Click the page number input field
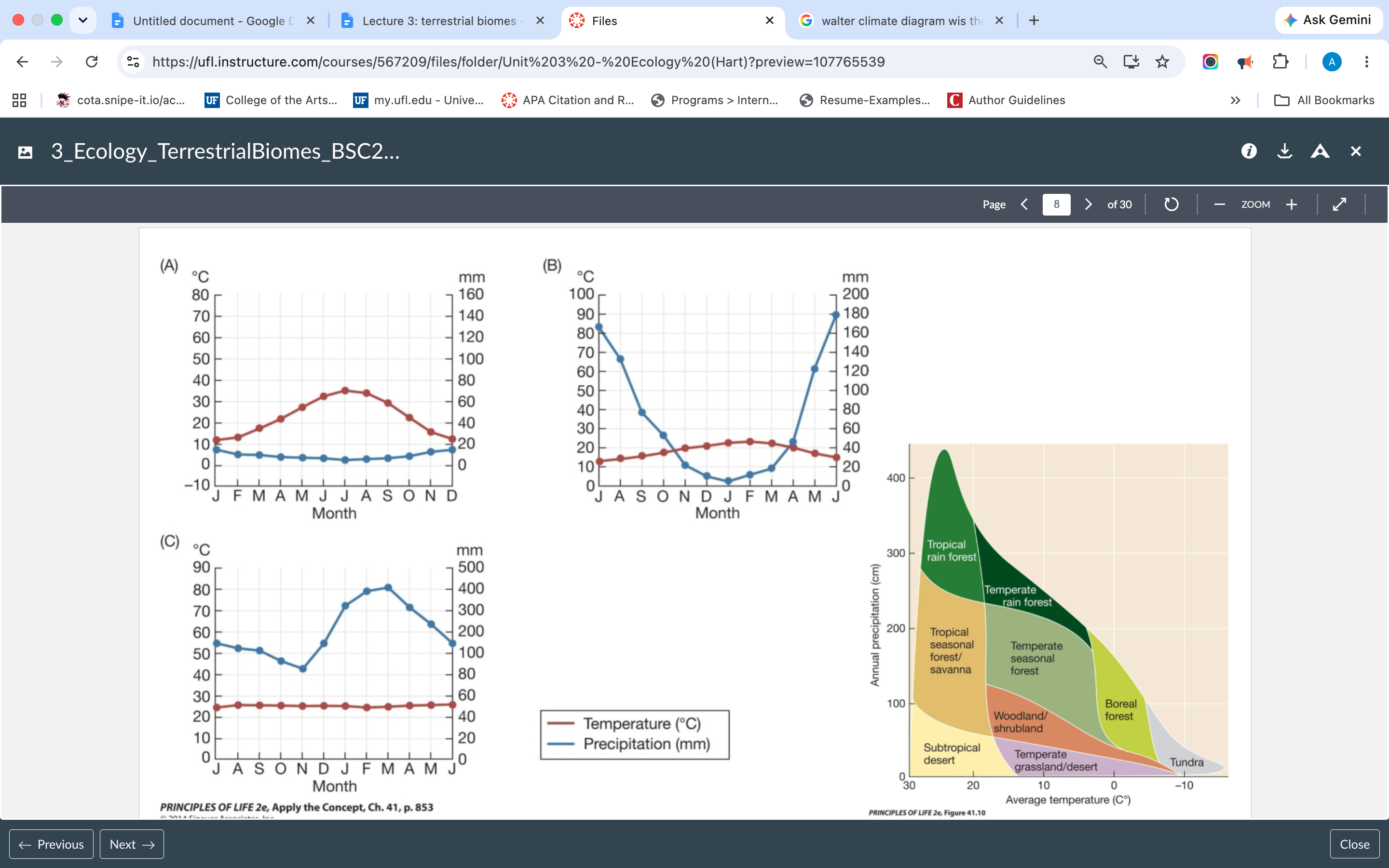The height and width of the screenshot is (868, 1389). click(1056, 204)
